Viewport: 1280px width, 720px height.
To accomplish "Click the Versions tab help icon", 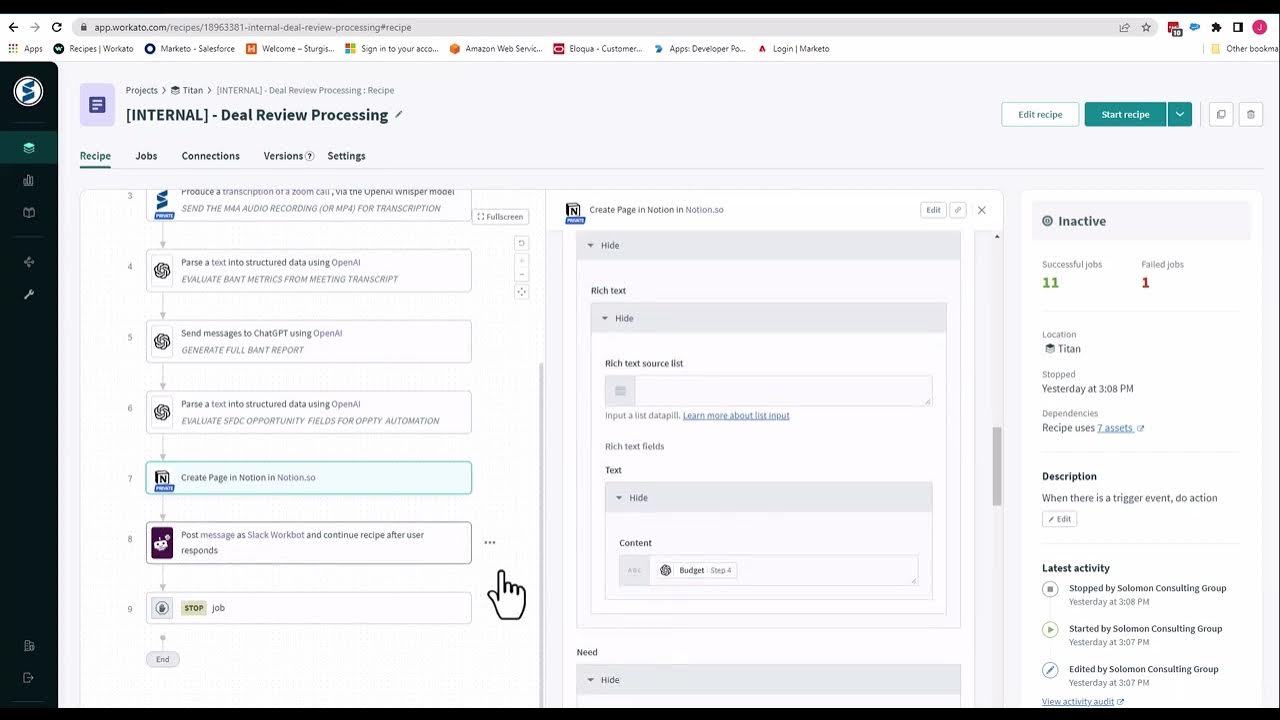I will click(310, 156).
